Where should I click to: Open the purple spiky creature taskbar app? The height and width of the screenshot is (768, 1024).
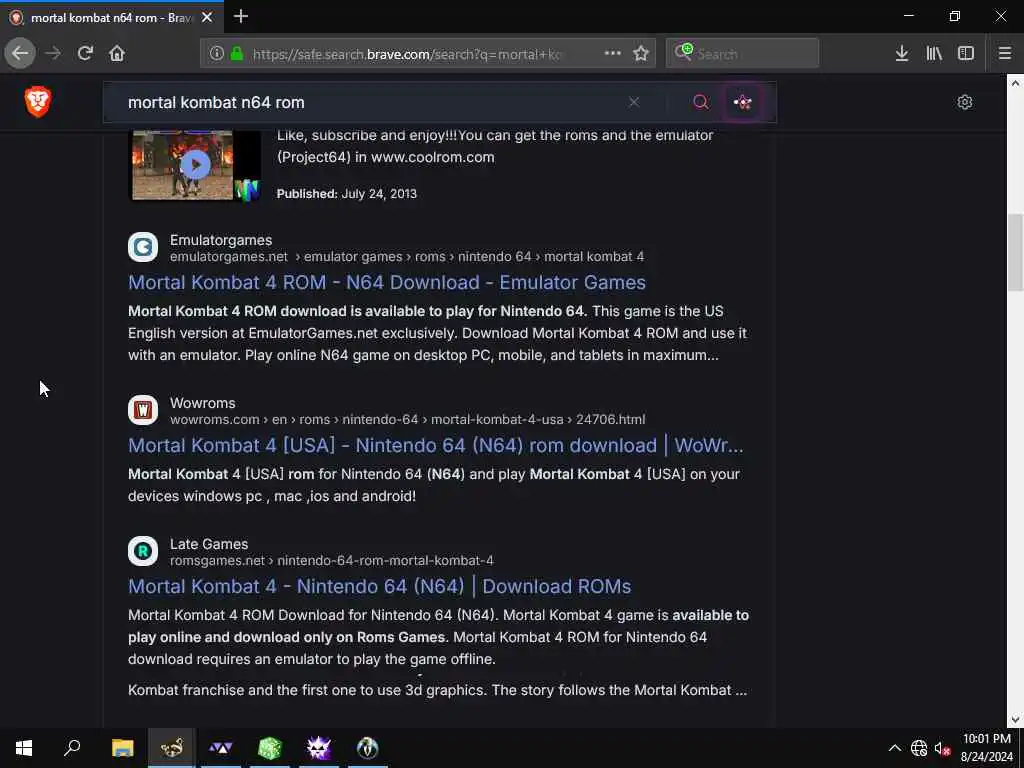tap(318, 748)
